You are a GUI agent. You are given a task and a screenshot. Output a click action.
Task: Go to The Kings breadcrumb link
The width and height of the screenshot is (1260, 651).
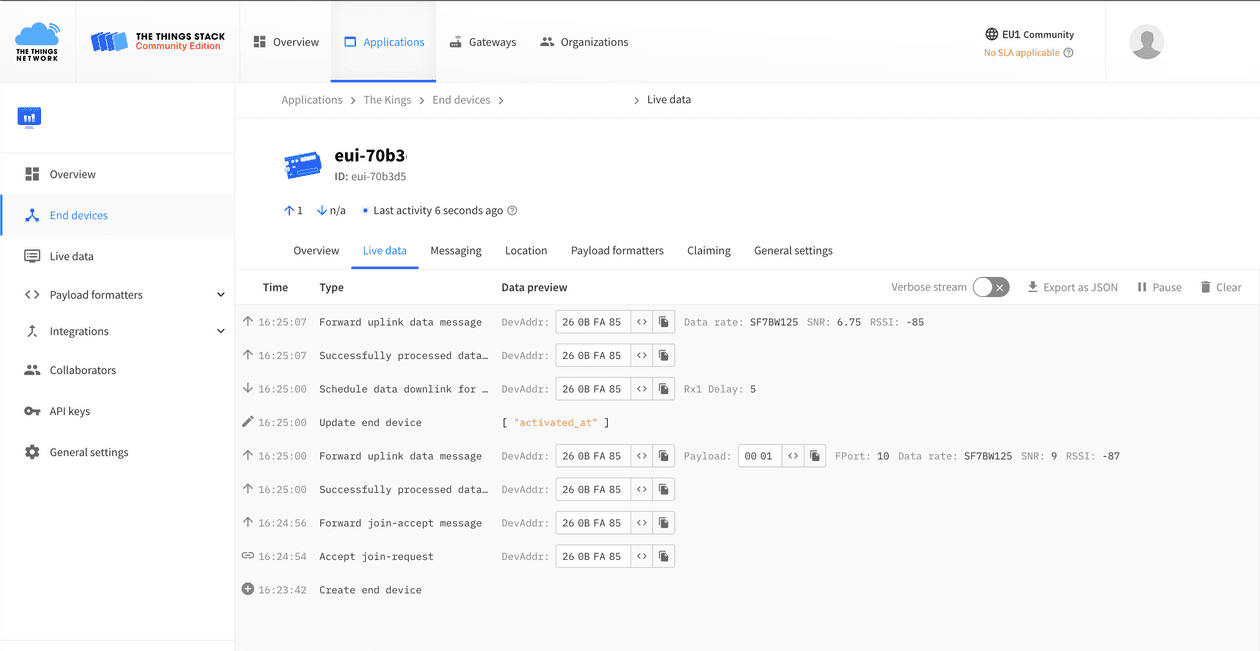pyautogui.click(x=387, y=99)
